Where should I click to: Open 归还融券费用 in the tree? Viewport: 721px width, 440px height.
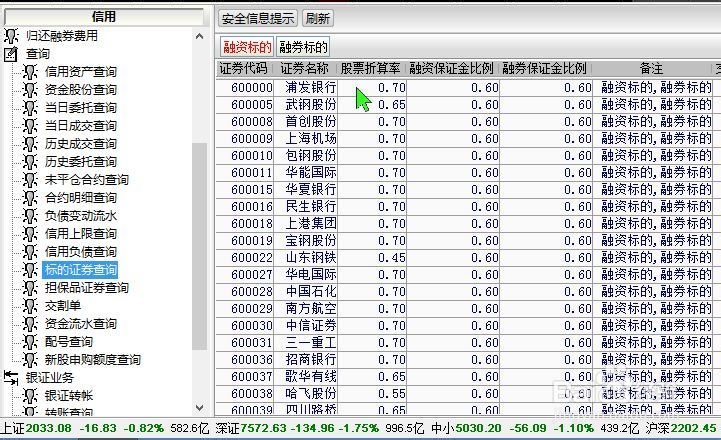click(x=62, y=35)
